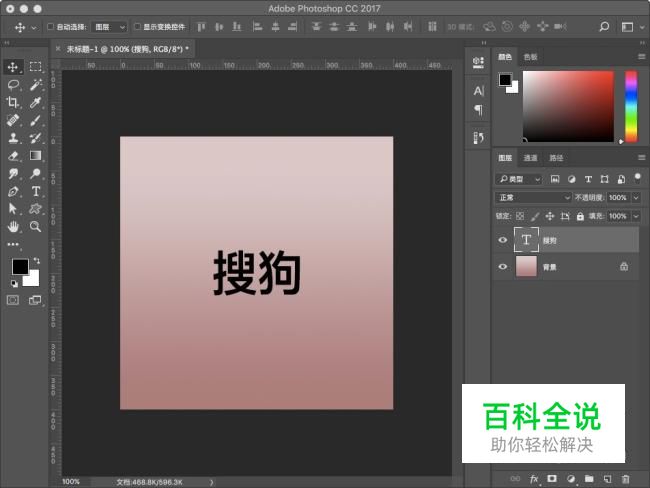This screenshot has width=650, height=488.
Task: Hide the 搜狗 text layer
Action: tap(503, 240)
